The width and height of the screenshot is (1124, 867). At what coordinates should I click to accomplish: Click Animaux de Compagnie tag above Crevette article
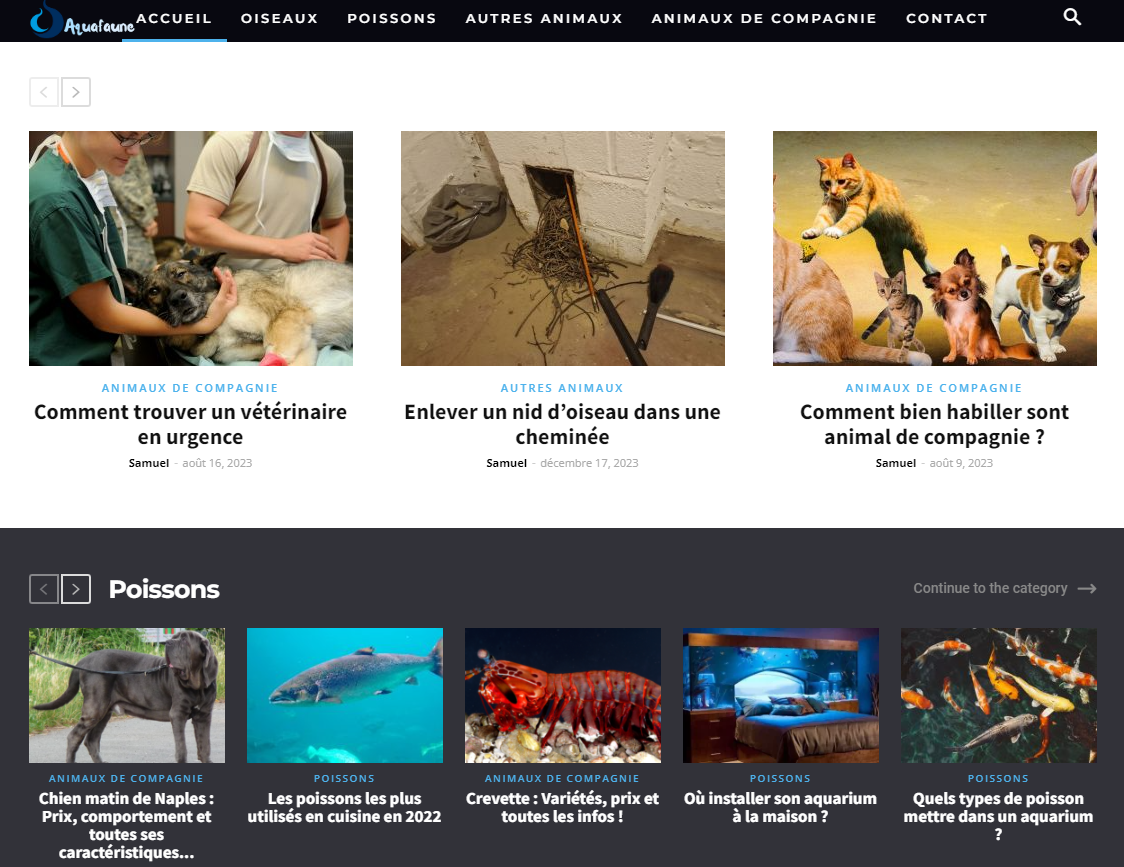click(x=562, y=778)
